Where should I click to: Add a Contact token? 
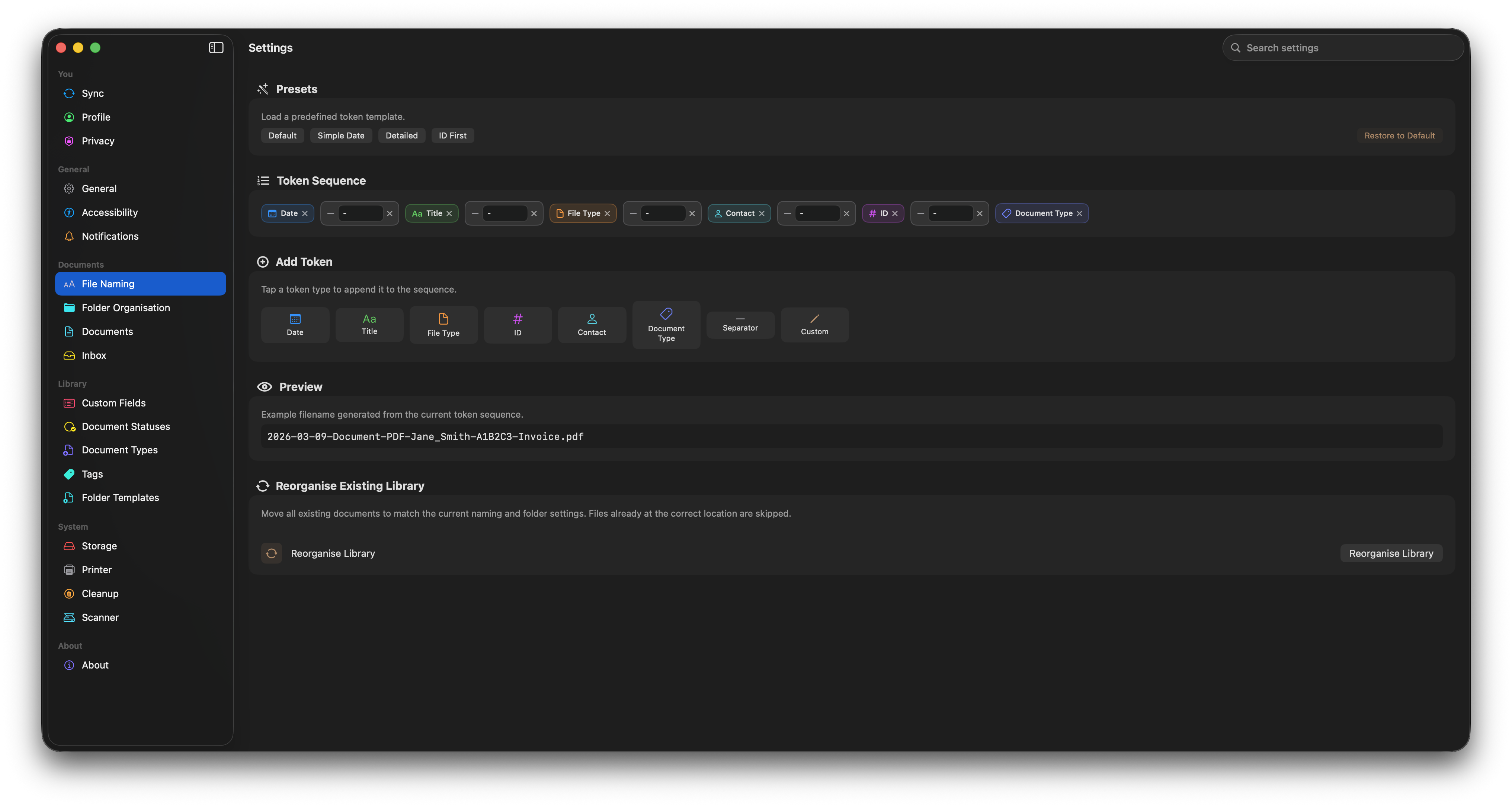click(x=591, y=324)
